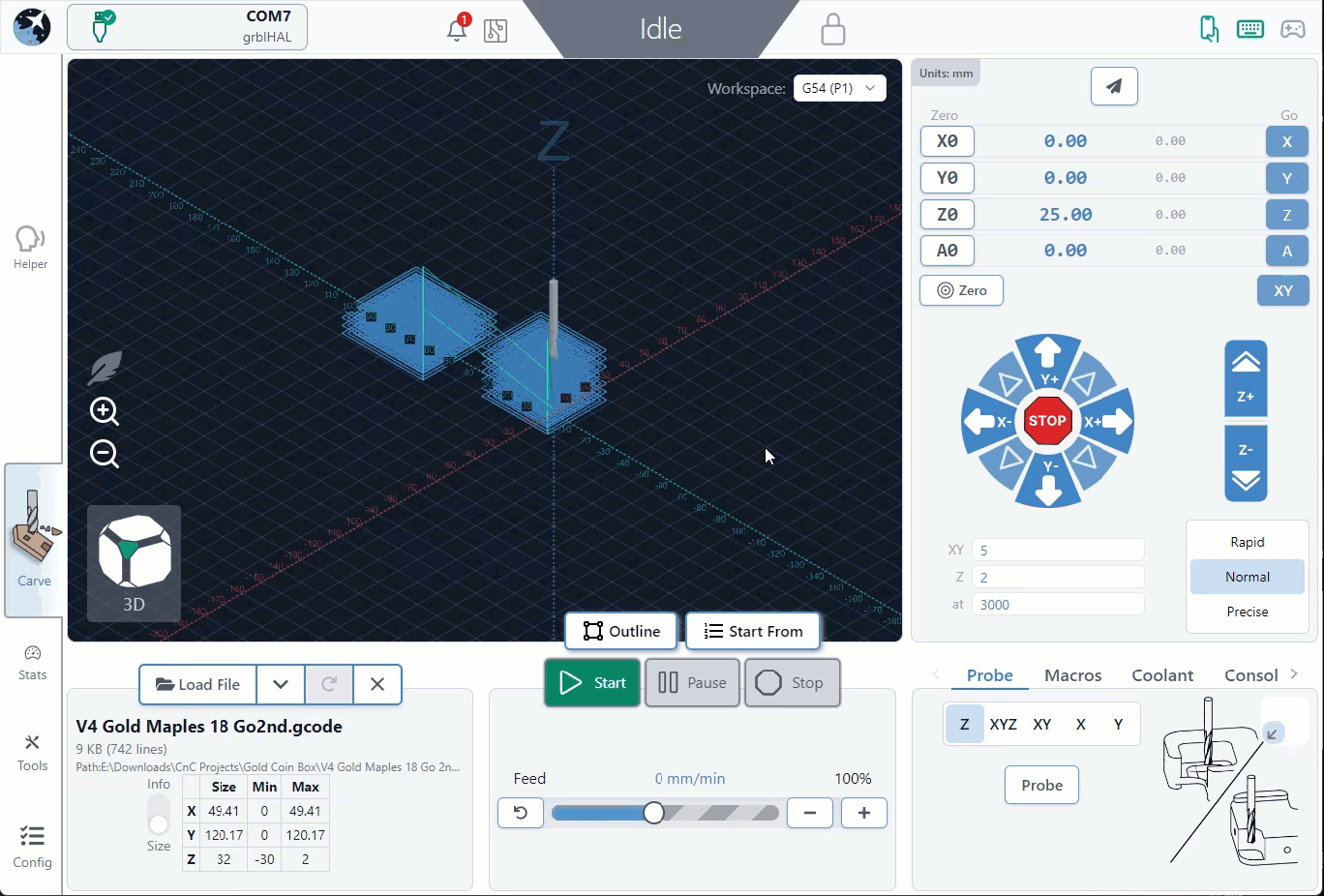The image size is (1324, 896).
Task: Switch to the Macros tab
Action: [1072, 675]
